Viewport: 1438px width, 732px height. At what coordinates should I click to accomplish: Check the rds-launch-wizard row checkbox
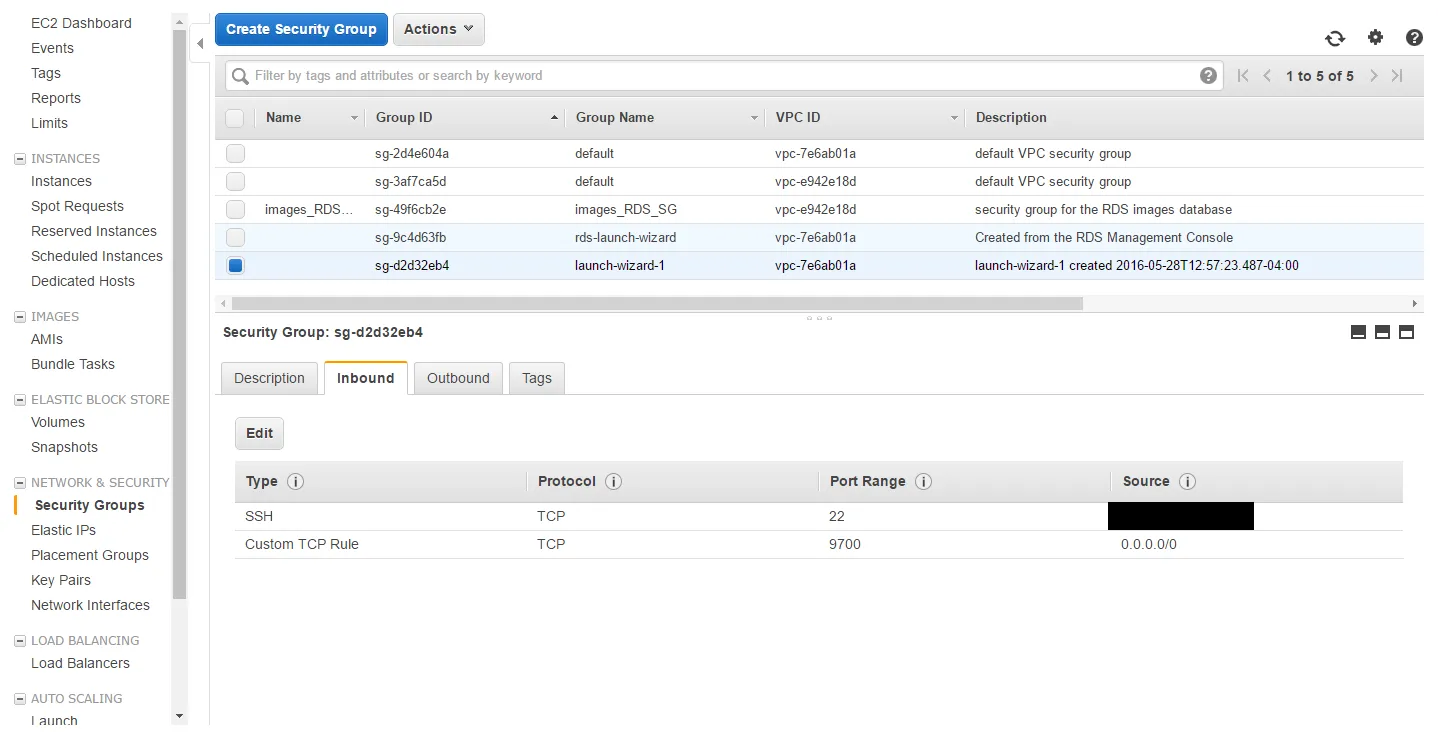click(235, 238)
